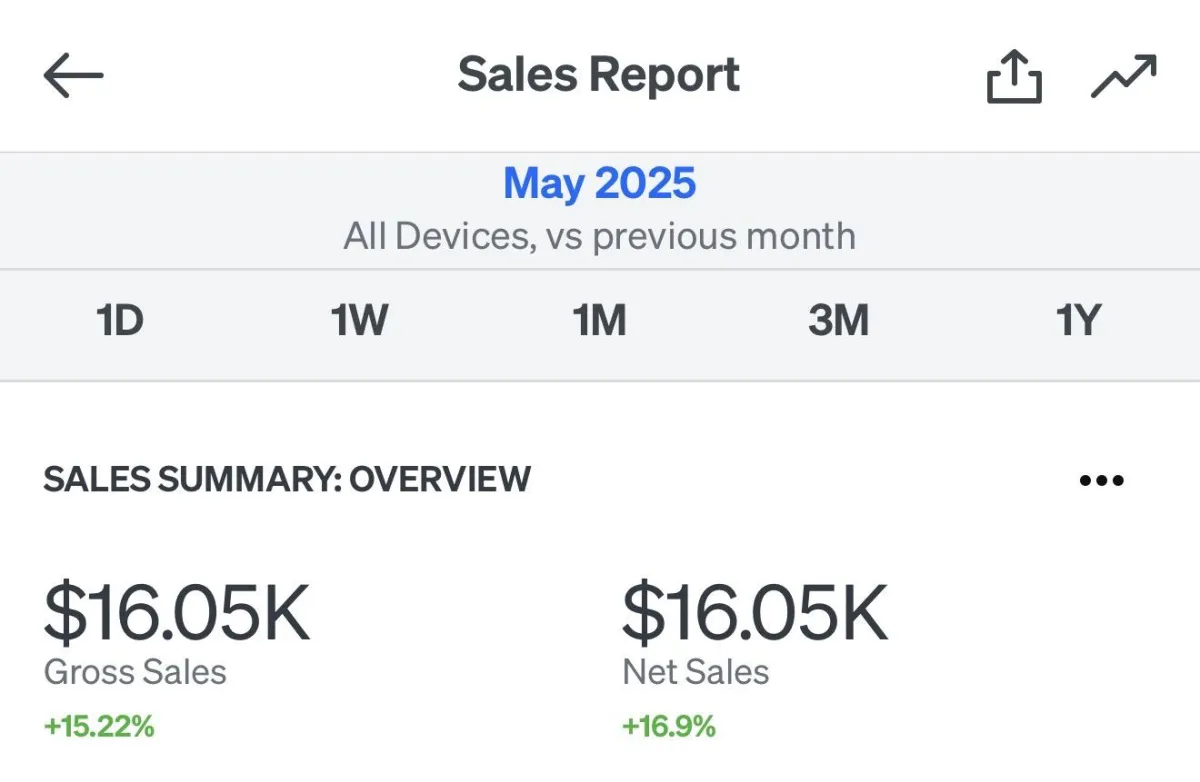The height and width of the screenshot is (782, 1200).
Task: Tap the $16.05K Net Sales amount
Action: pyautogui.click(x=755, y=613)
